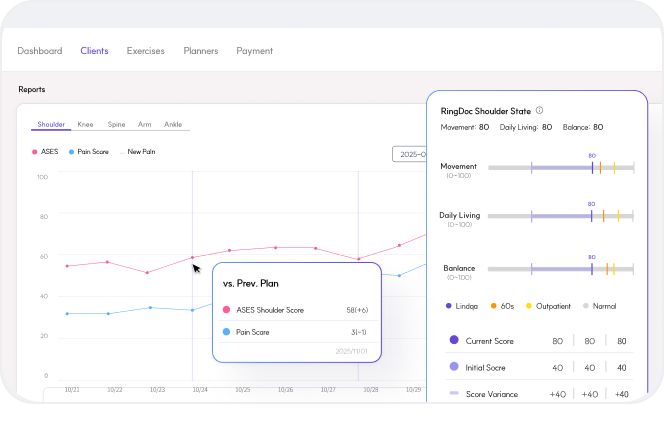Open the Payment page
The image size is (664, 423).
(x=255, y=51)
